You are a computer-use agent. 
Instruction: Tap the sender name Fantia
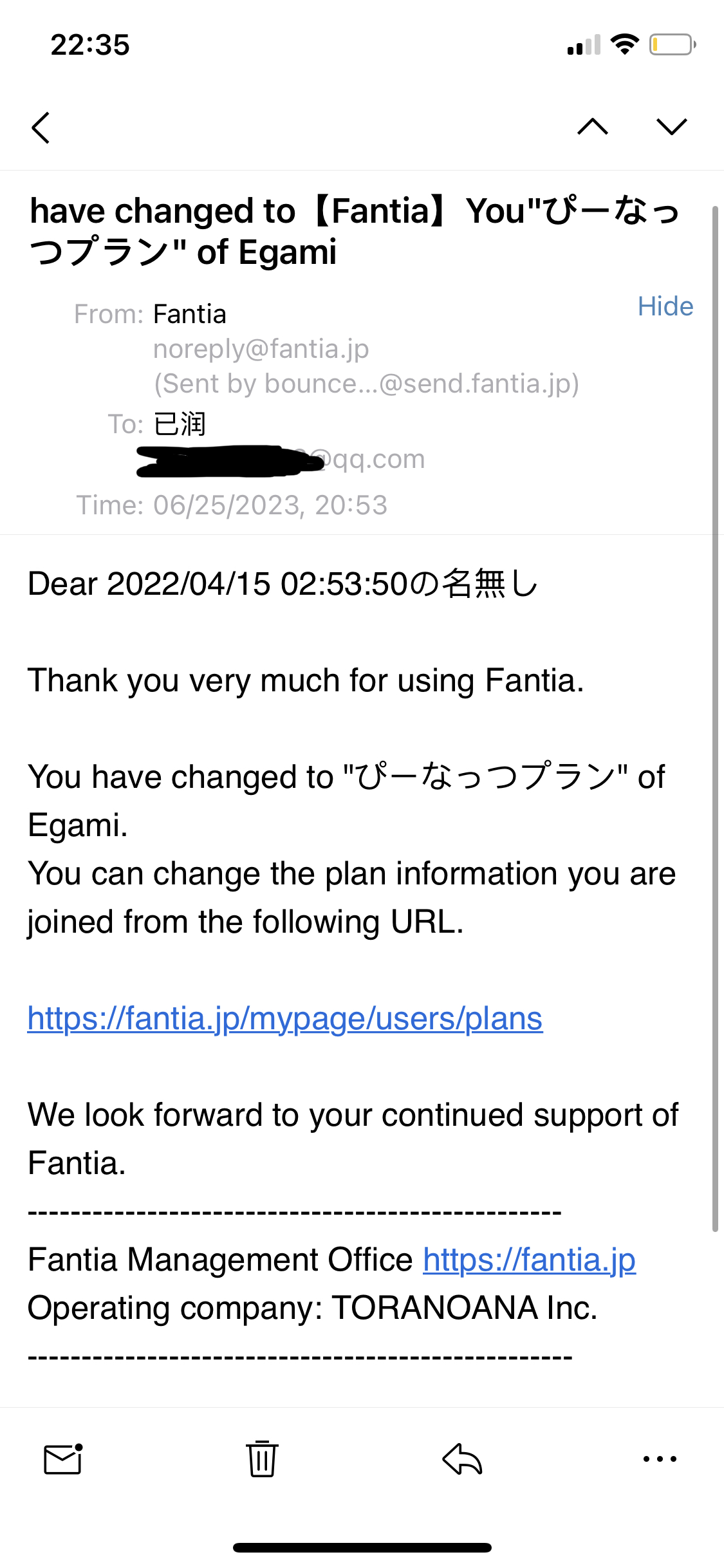click(x=190, y=314)
